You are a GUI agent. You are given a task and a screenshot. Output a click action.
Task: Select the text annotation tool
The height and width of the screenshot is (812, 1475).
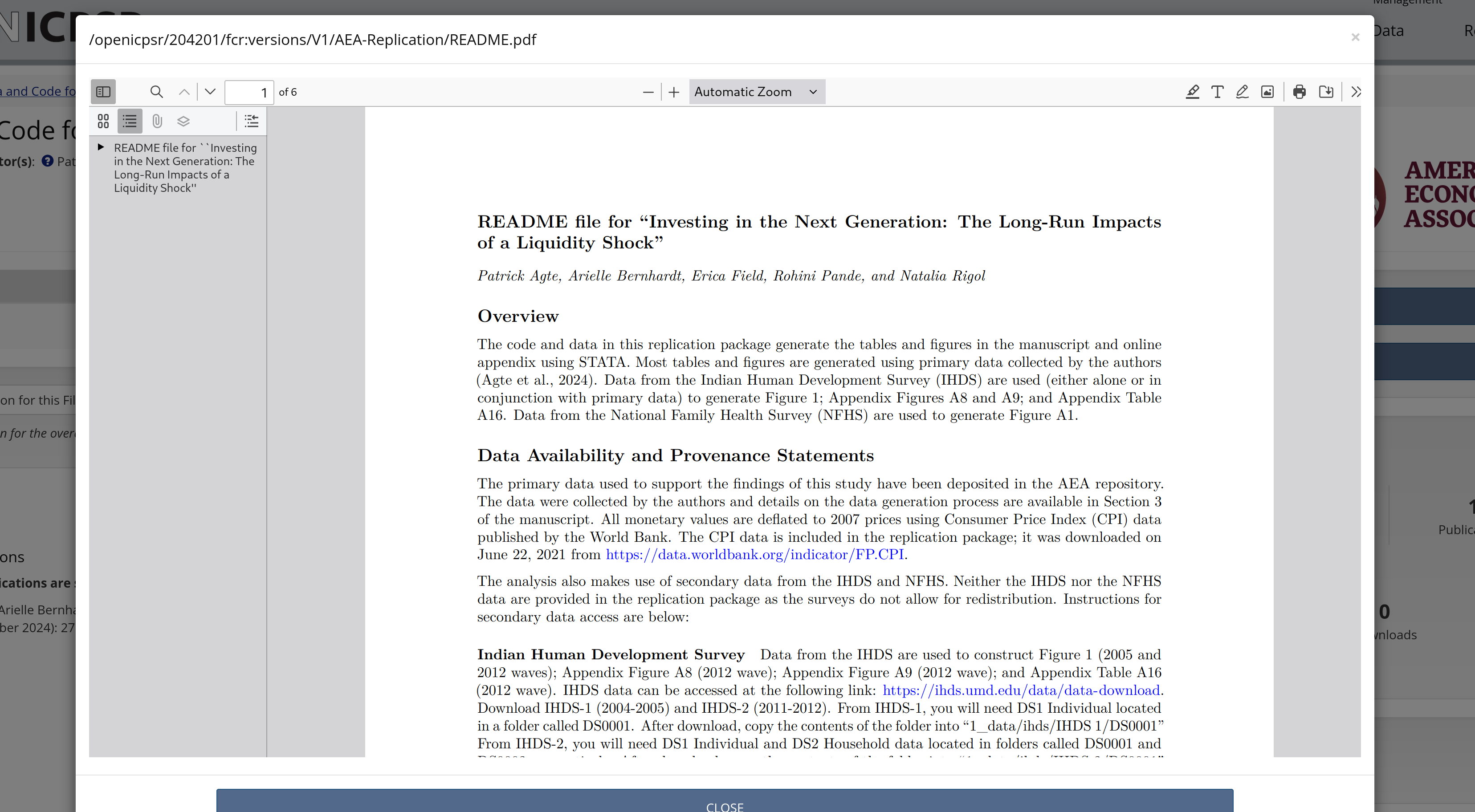[1217, 92]
